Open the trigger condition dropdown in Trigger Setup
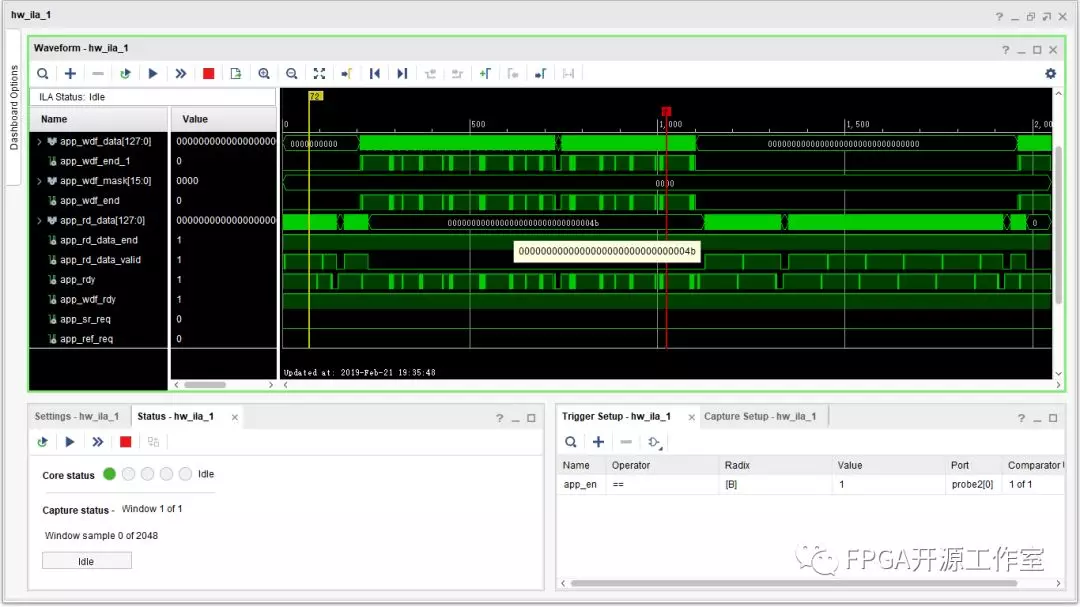The height and width of the screenshot is (607, 1080). [656, 442]
